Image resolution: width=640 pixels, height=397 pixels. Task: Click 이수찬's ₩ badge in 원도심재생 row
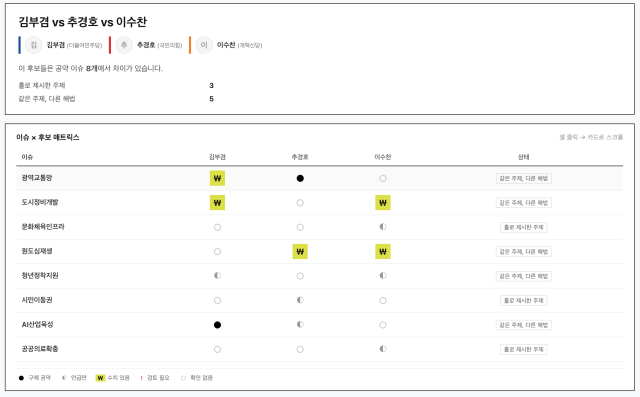pyautogui.click(x=383, y=252)
